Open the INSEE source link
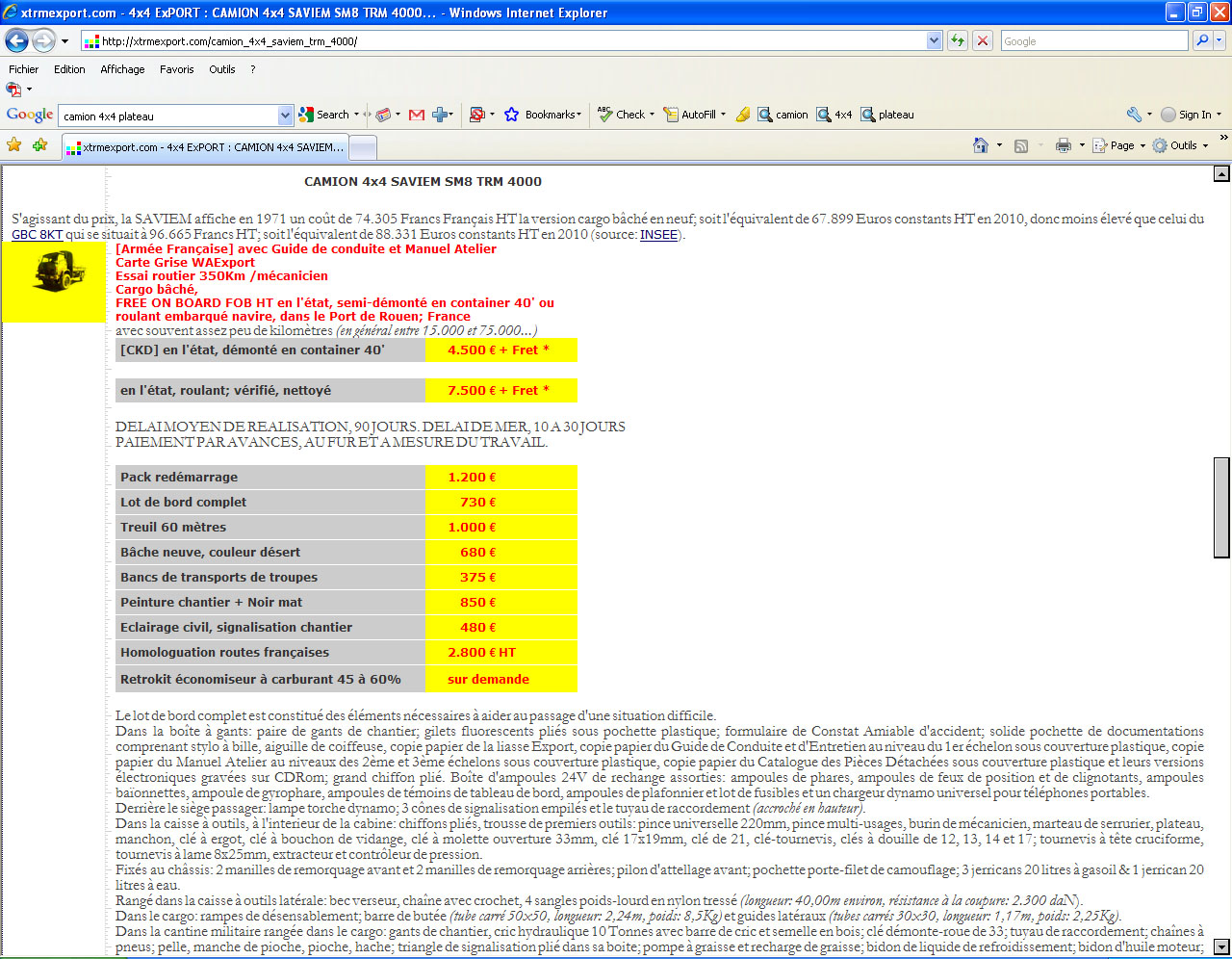 [658, 235]
